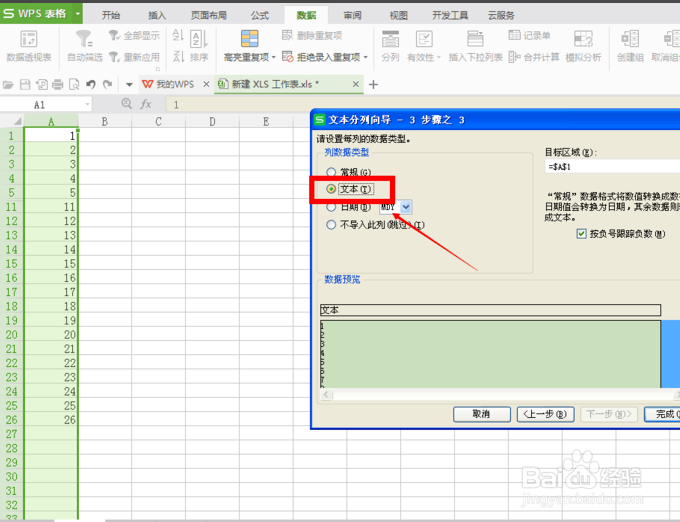680x522 pixels.
Task: Switch to the 插入 ribbon tab
Action: pyautogui.click(x=157, y=16)
